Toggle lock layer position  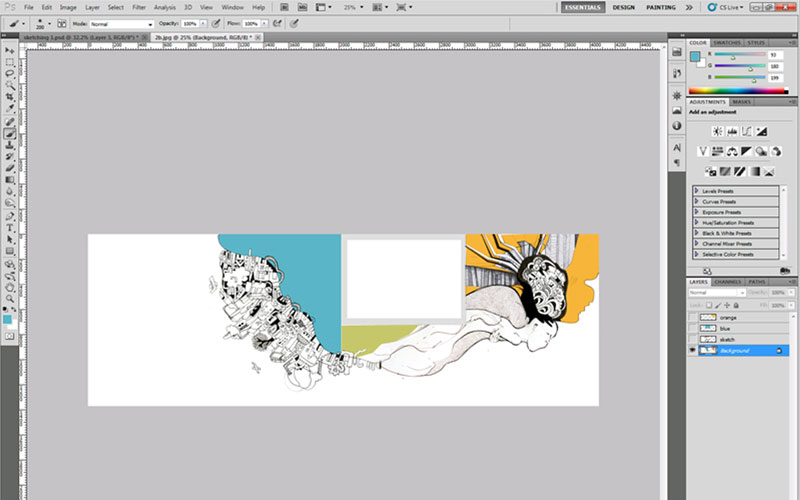(x=727, y=305)
